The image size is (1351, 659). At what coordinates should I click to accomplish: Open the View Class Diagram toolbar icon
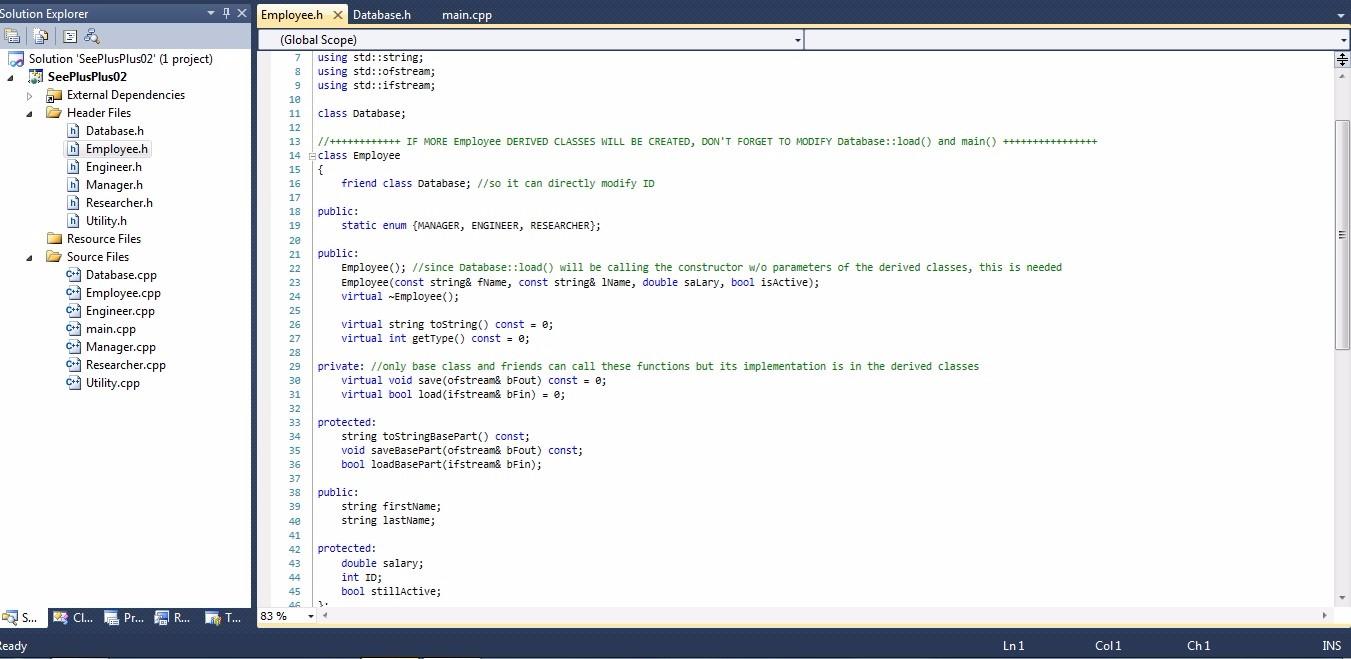pos(92,36)
